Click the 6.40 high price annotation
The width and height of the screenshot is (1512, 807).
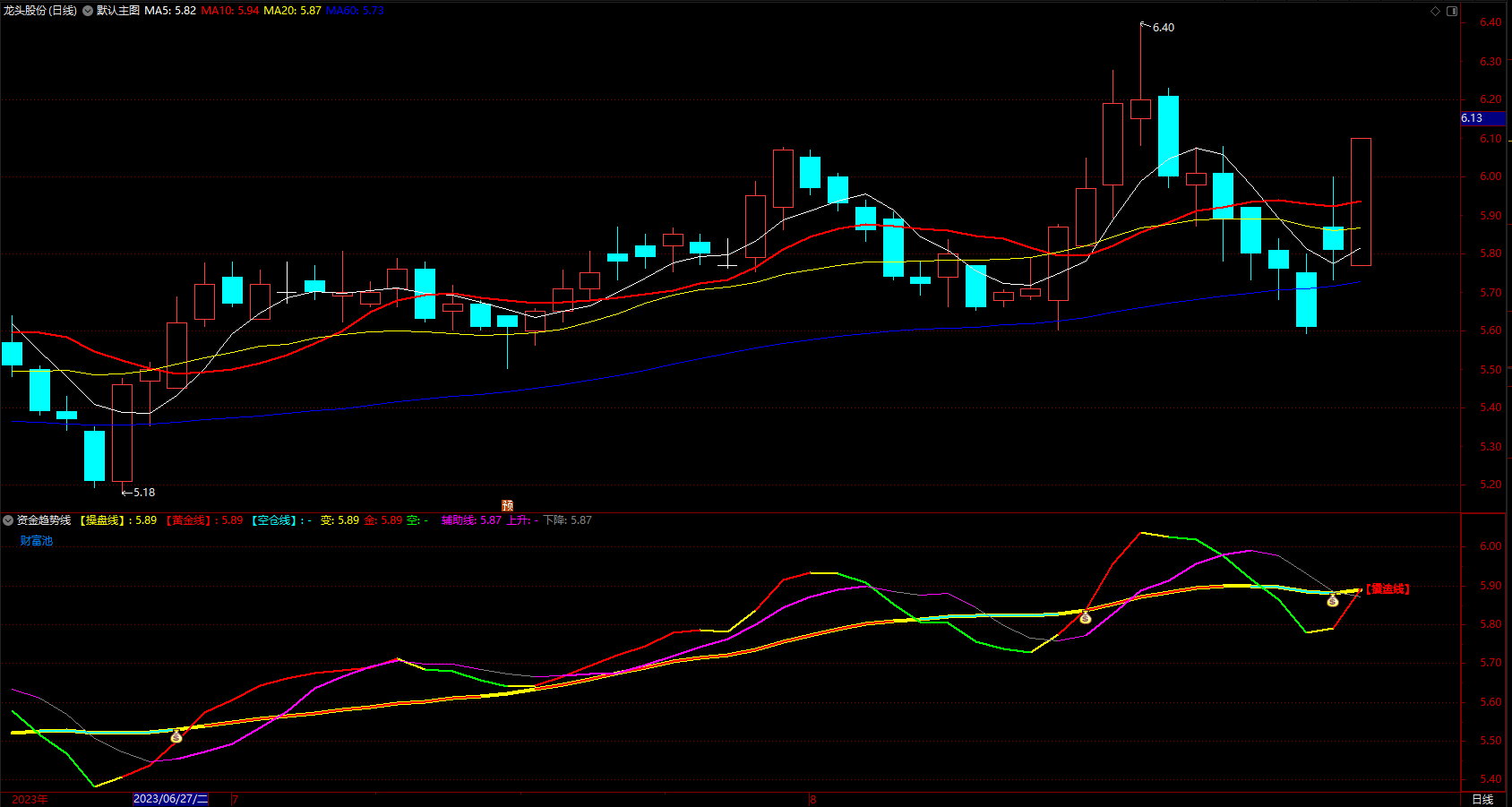1164,28
